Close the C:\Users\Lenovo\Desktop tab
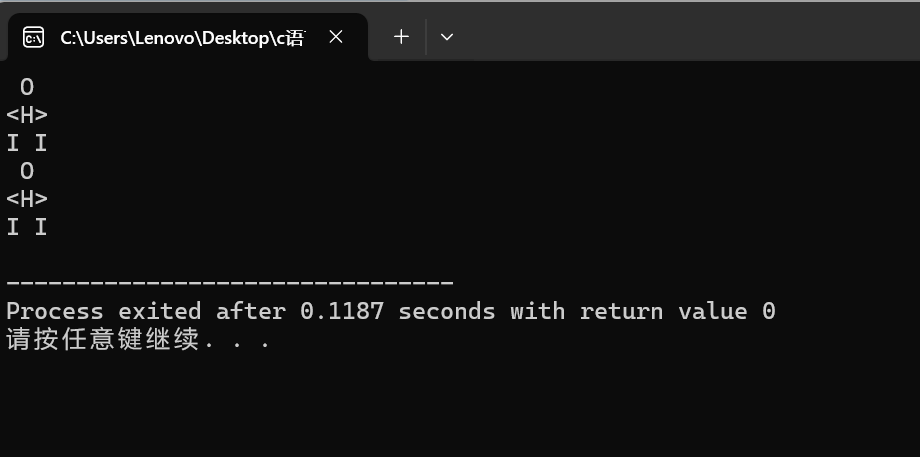This screenshot has height=457, width=920. click(x=336, y=37)
